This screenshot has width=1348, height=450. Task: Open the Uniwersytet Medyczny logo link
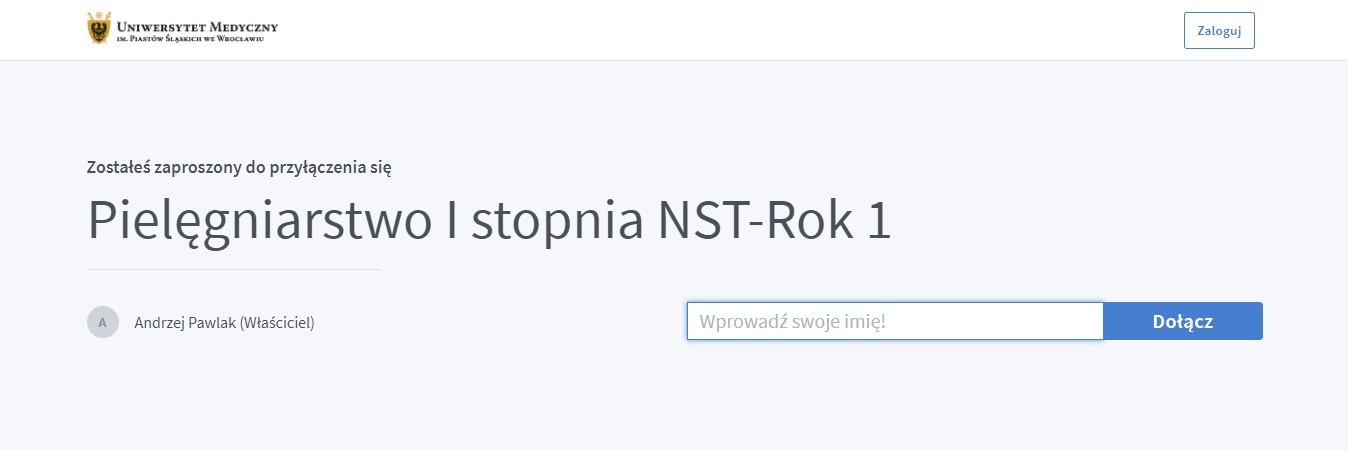[183, 29]
